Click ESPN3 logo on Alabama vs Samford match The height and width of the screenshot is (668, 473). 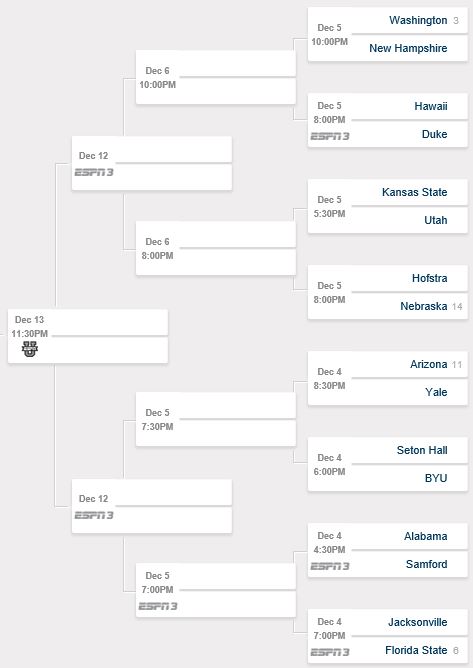(330, 566)
